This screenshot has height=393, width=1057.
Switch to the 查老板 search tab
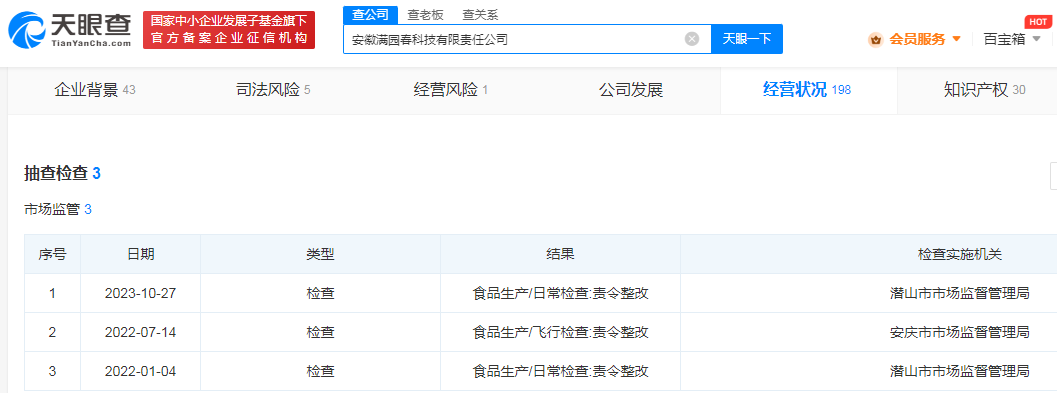tap(425, 16)
